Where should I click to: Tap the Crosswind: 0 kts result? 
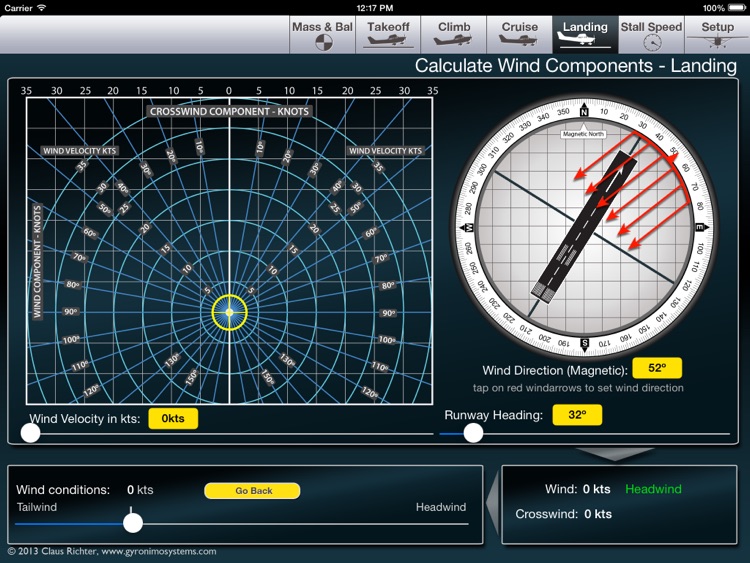563,514
